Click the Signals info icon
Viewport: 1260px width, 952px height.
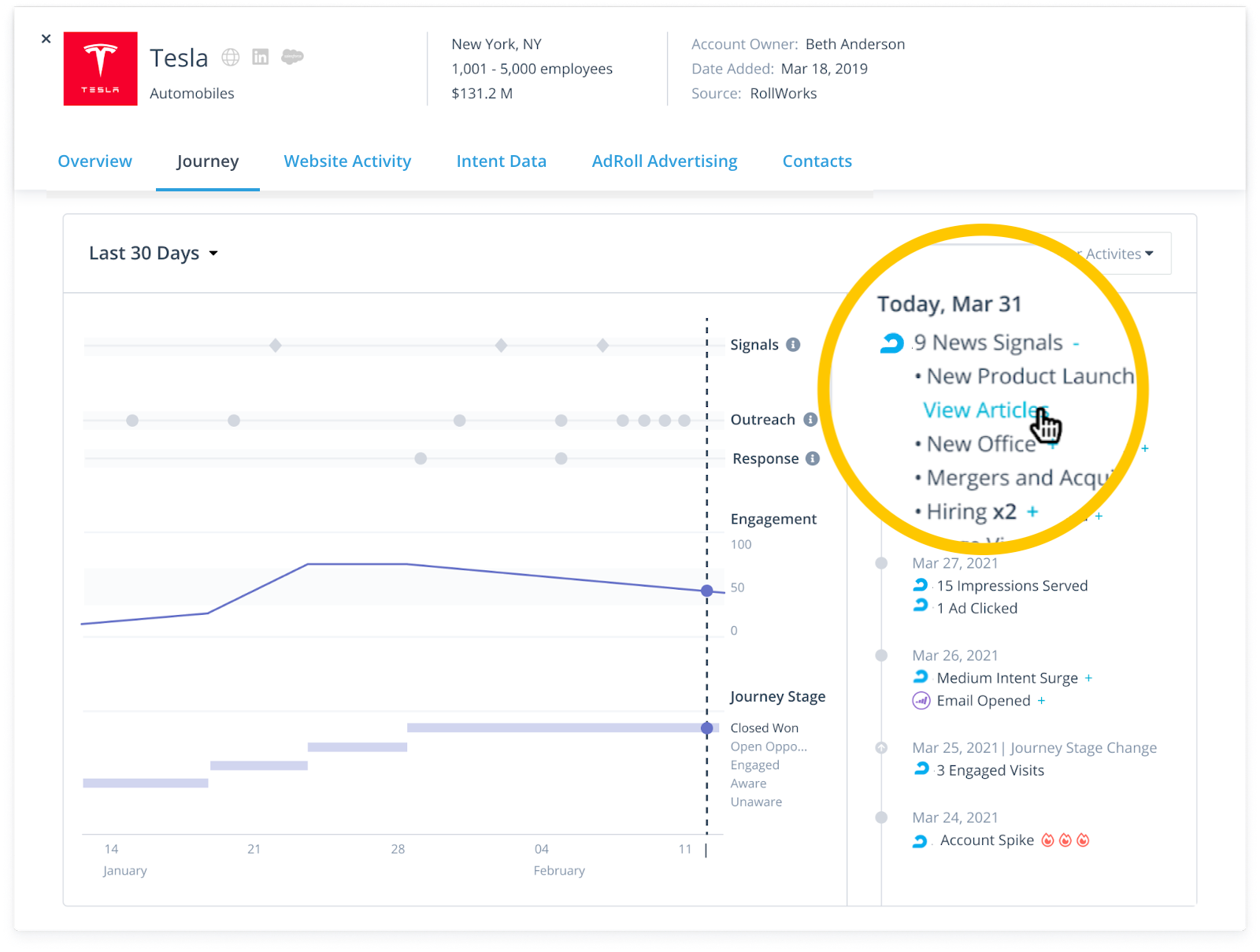click(793, 344)
